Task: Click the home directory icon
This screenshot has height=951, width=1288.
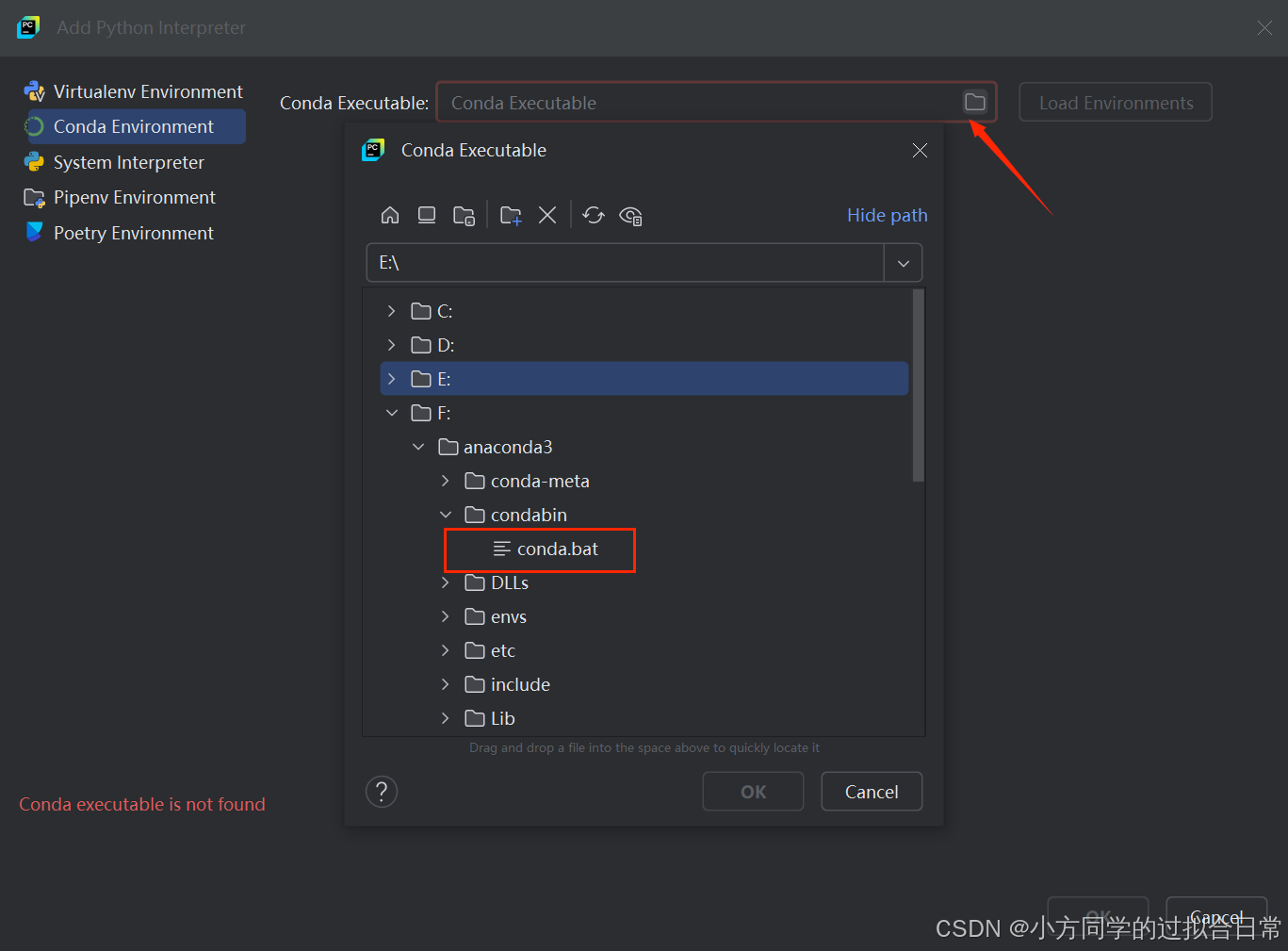Action: 389,215
